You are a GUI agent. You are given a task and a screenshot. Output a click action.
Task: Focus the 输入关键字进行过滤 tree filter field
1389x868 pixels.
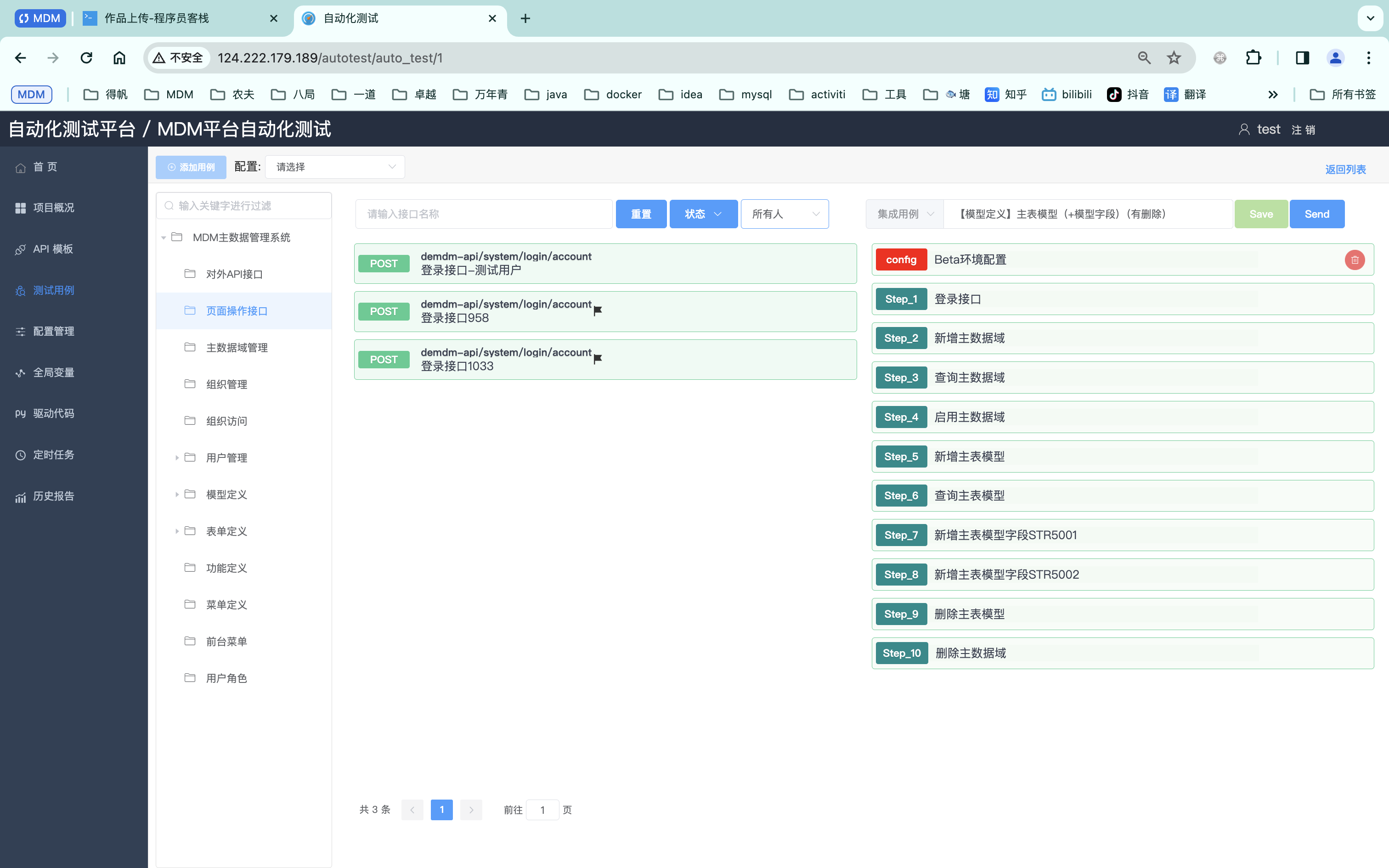[244, 206]
